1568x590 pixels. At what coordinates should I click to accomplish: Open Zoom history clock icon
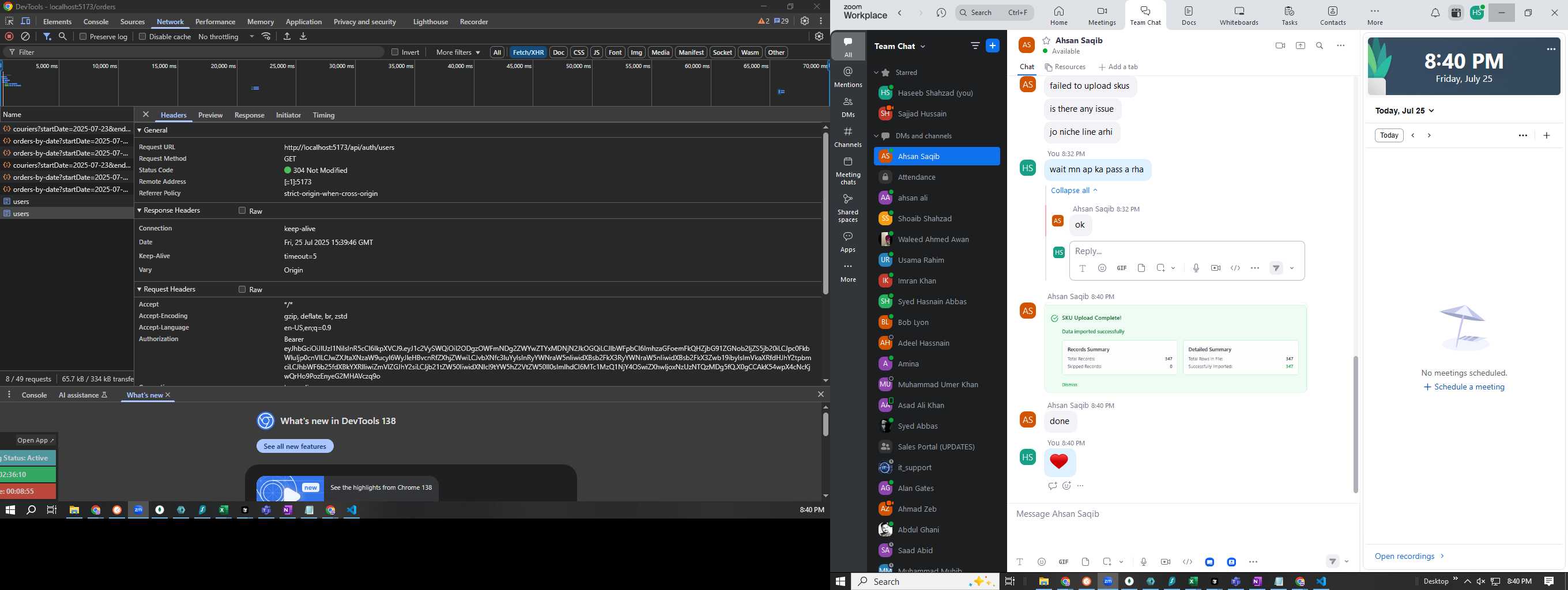[941, 13]
